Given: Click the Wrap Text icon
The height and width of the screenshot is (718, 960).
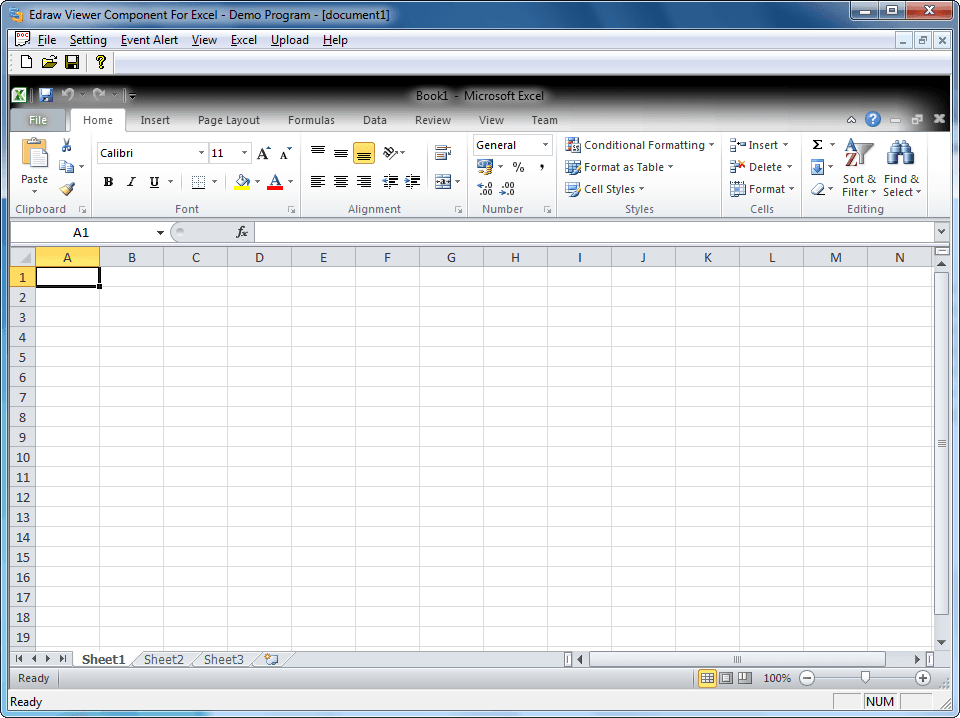Looking at the screenshot, I should click(x=443, y=152).
